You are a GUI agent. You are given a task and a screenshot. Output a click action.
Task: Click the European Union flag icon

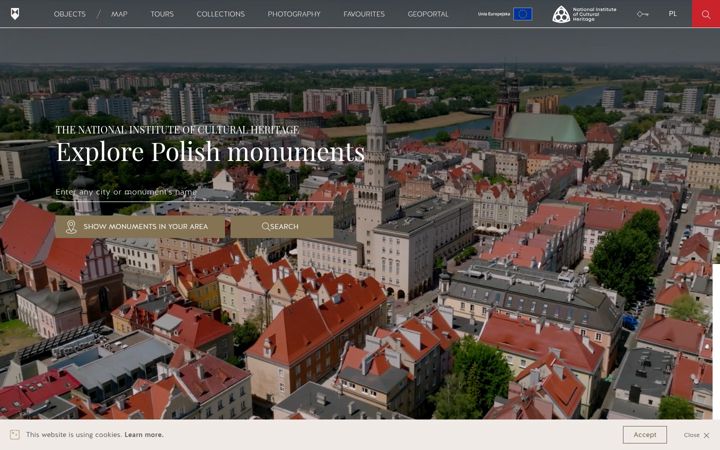(523, 14)
